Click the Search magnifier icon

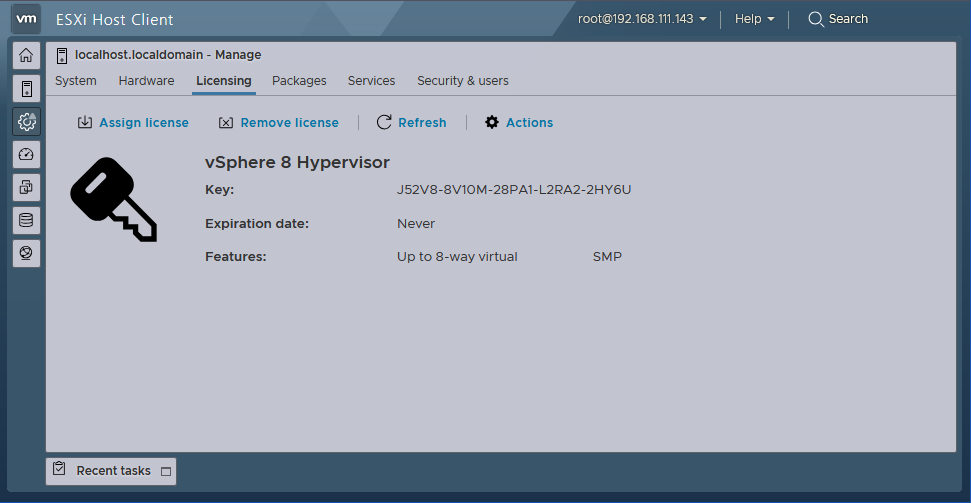pos(816,19)
